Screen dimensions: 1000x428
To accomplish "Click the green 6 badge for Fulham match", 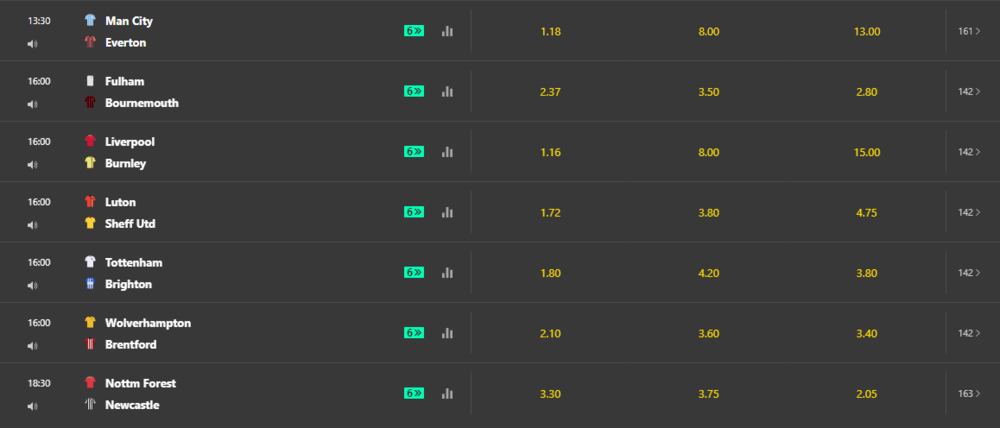I will [x=414, y=91].
